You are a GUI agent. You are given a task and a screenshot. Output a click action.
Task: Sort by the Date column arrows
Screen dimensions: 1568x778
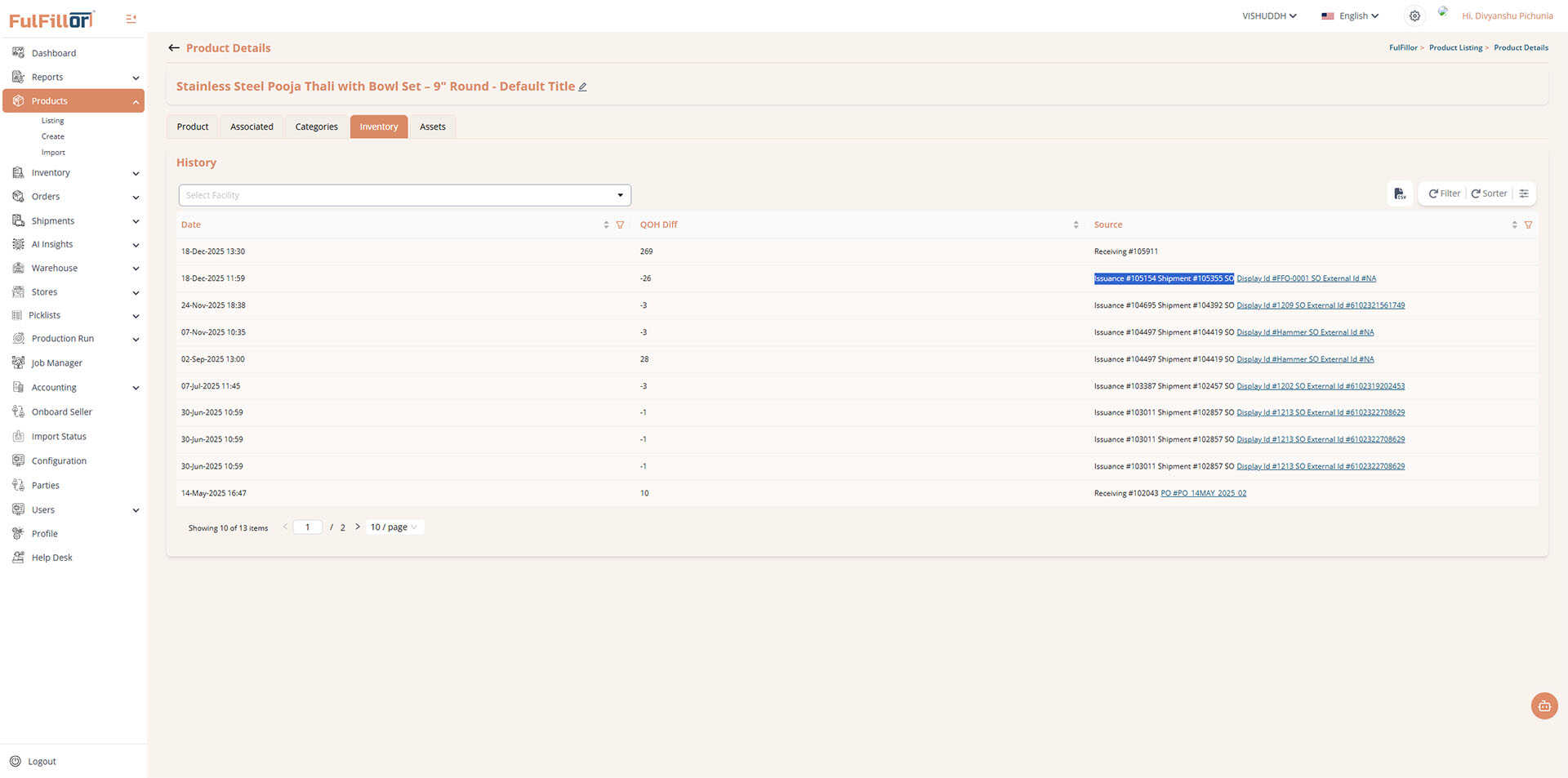[606, 225]
